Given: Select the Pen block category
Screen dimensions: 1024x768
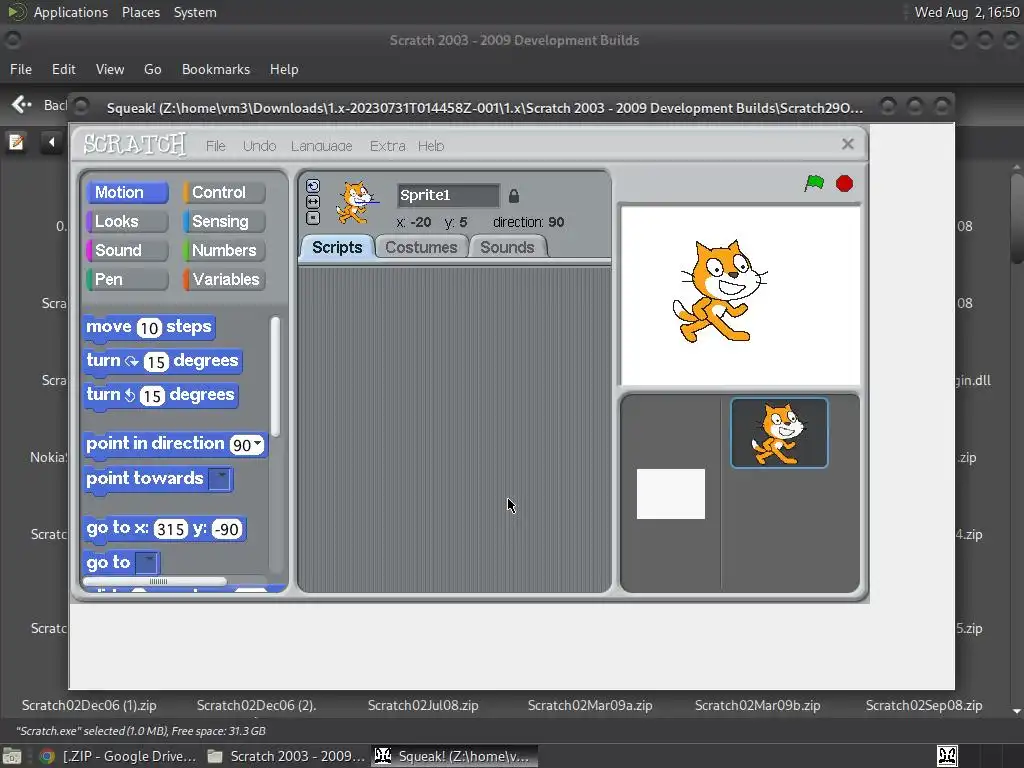Looking at the screenshot, I should [x=127, y=280].
